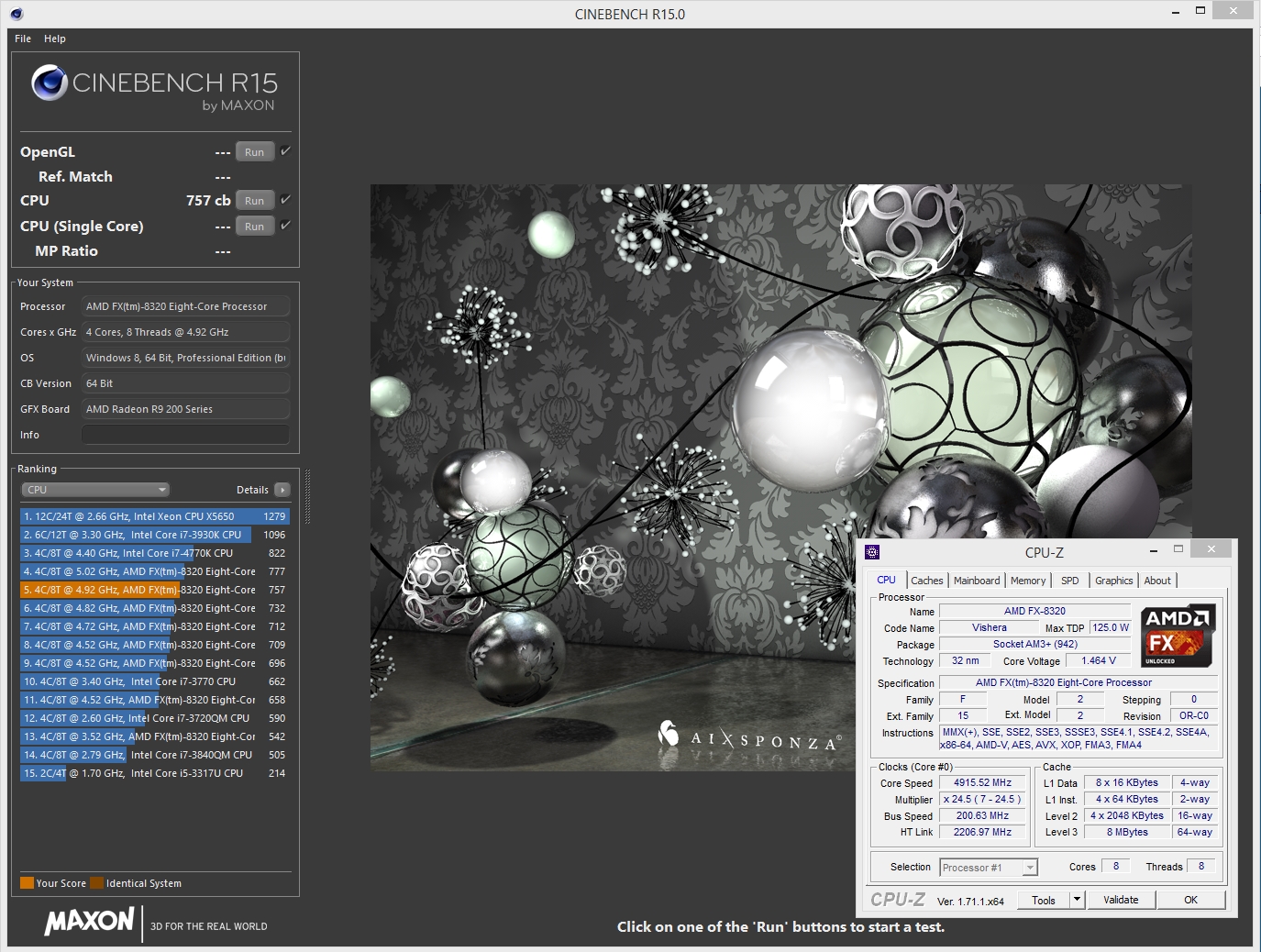The width and height of the screenshot is (1261, 952).
Task: Switch to CPU tab in CPU-Z
Action: (886, 580)
